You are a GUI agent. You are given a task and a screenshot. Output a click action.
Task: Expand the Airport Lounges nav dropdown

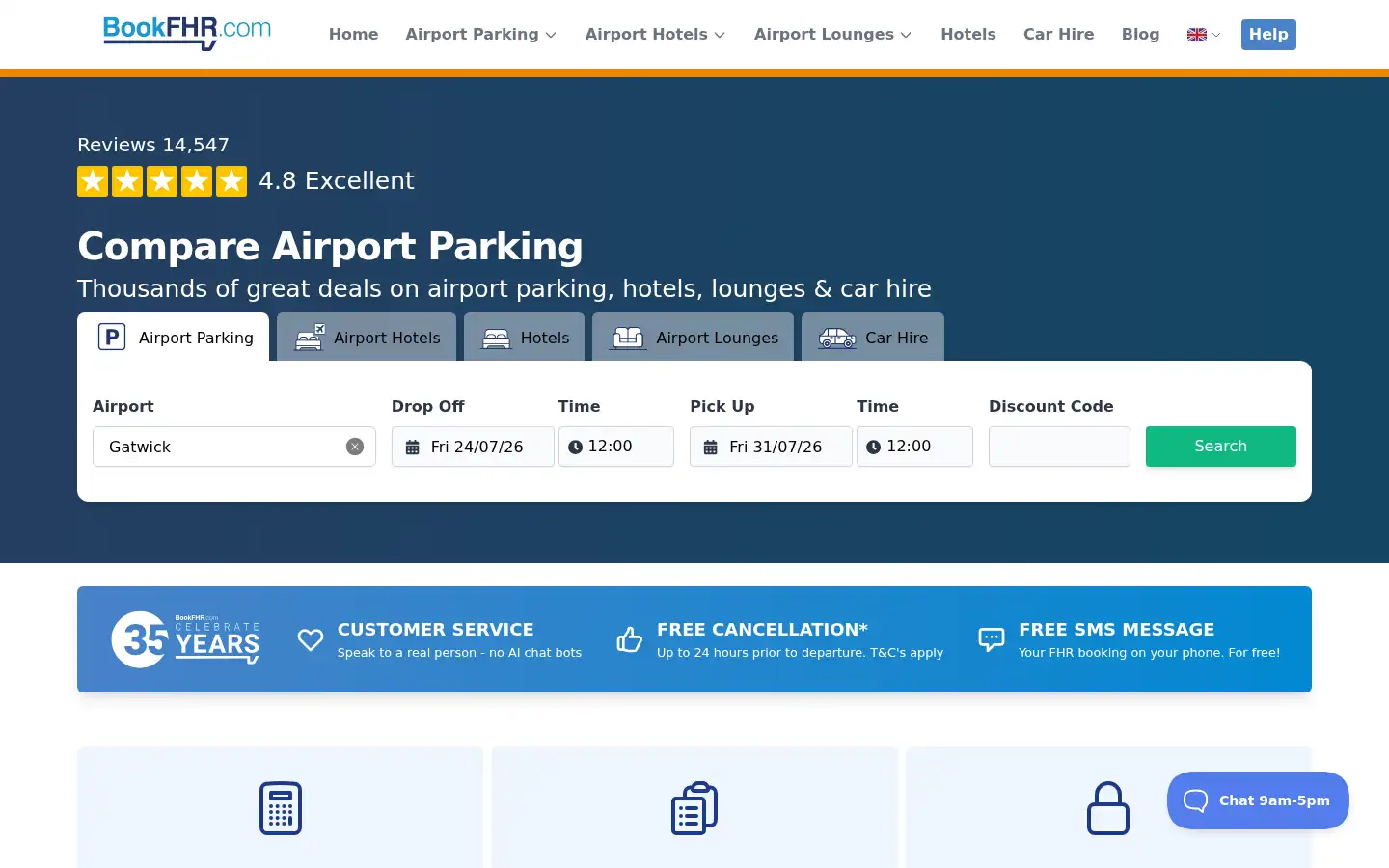point(832,35)
